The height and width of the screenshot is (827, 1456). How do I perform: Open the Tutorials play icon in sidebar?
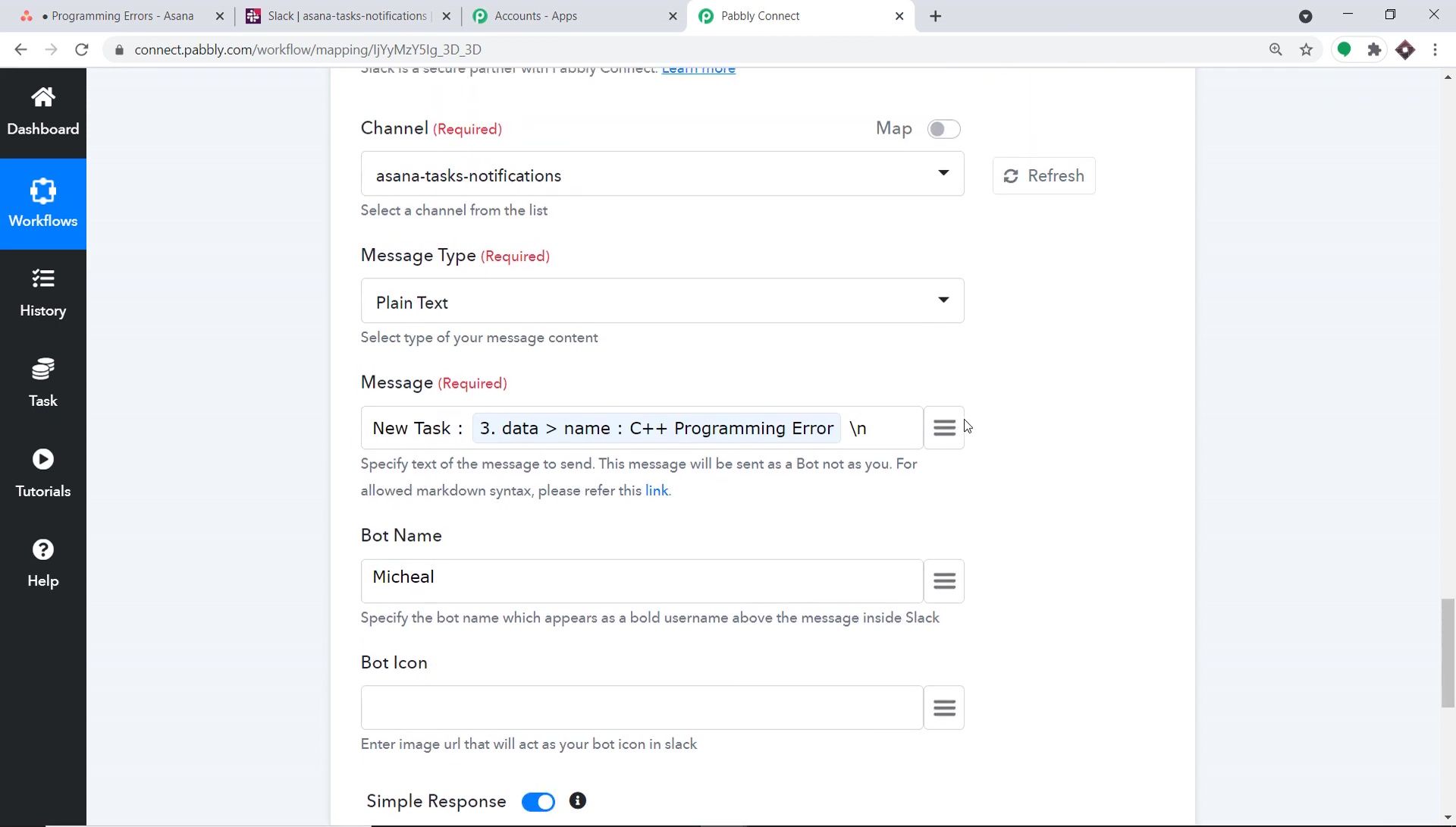pos(43,459)
